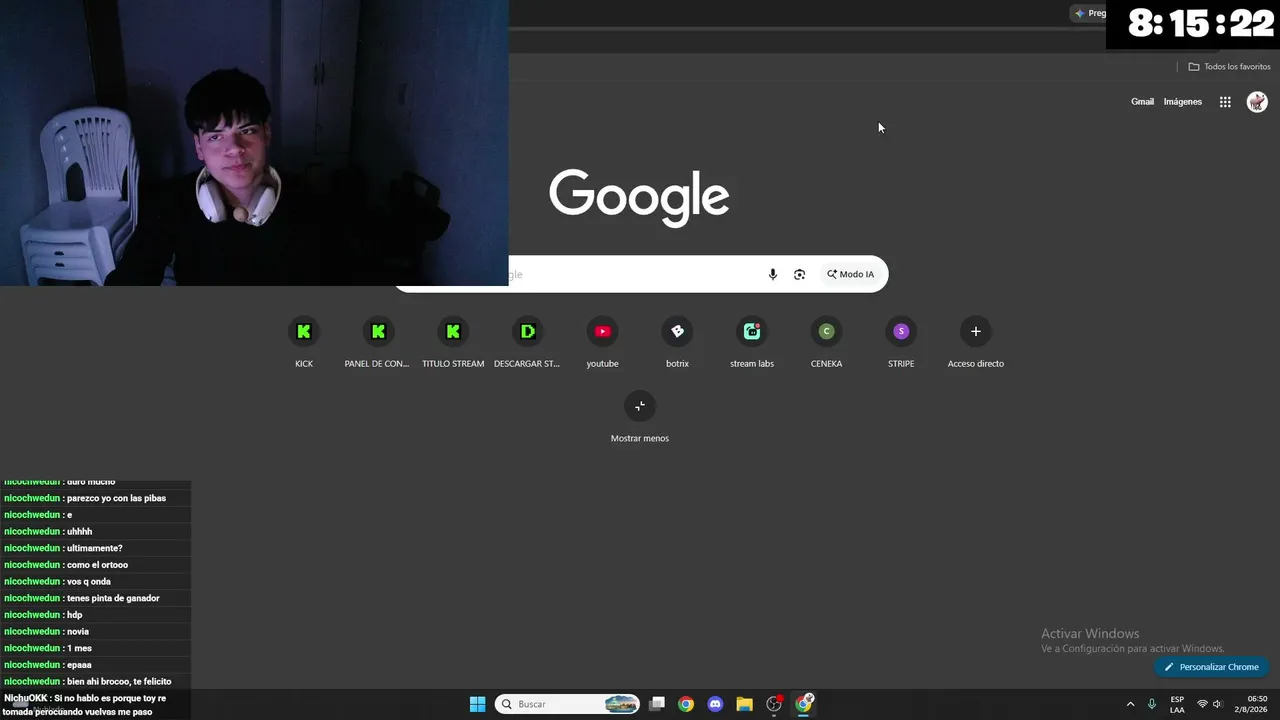Open the Google account avatar menu
The width and height of the screenshot is (1280, 720).
1257,102
